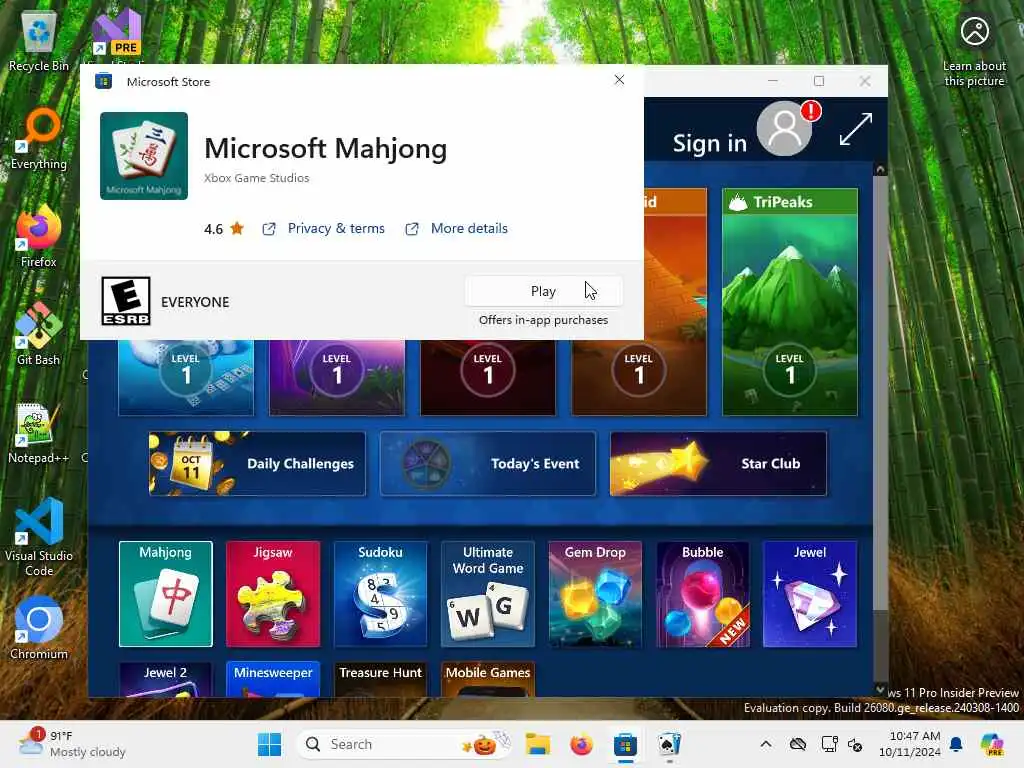This screenshot has width=1024, height=768.
Task: Click the muted volume tray icon
Action: (x=855, y=744)
